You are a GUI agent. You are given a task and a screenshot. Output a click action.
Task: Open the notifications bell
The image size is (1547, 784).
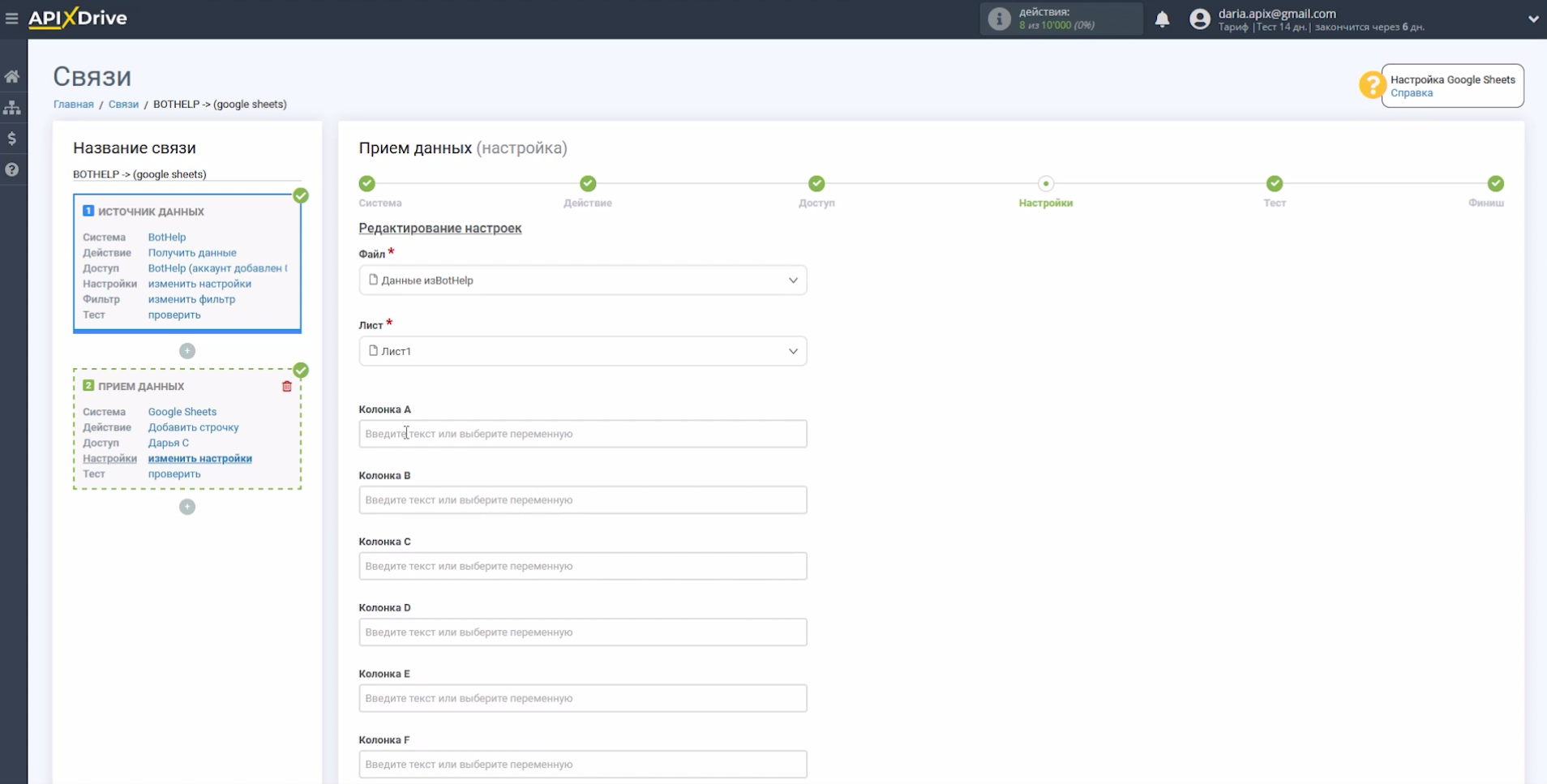click(1162, 19)
